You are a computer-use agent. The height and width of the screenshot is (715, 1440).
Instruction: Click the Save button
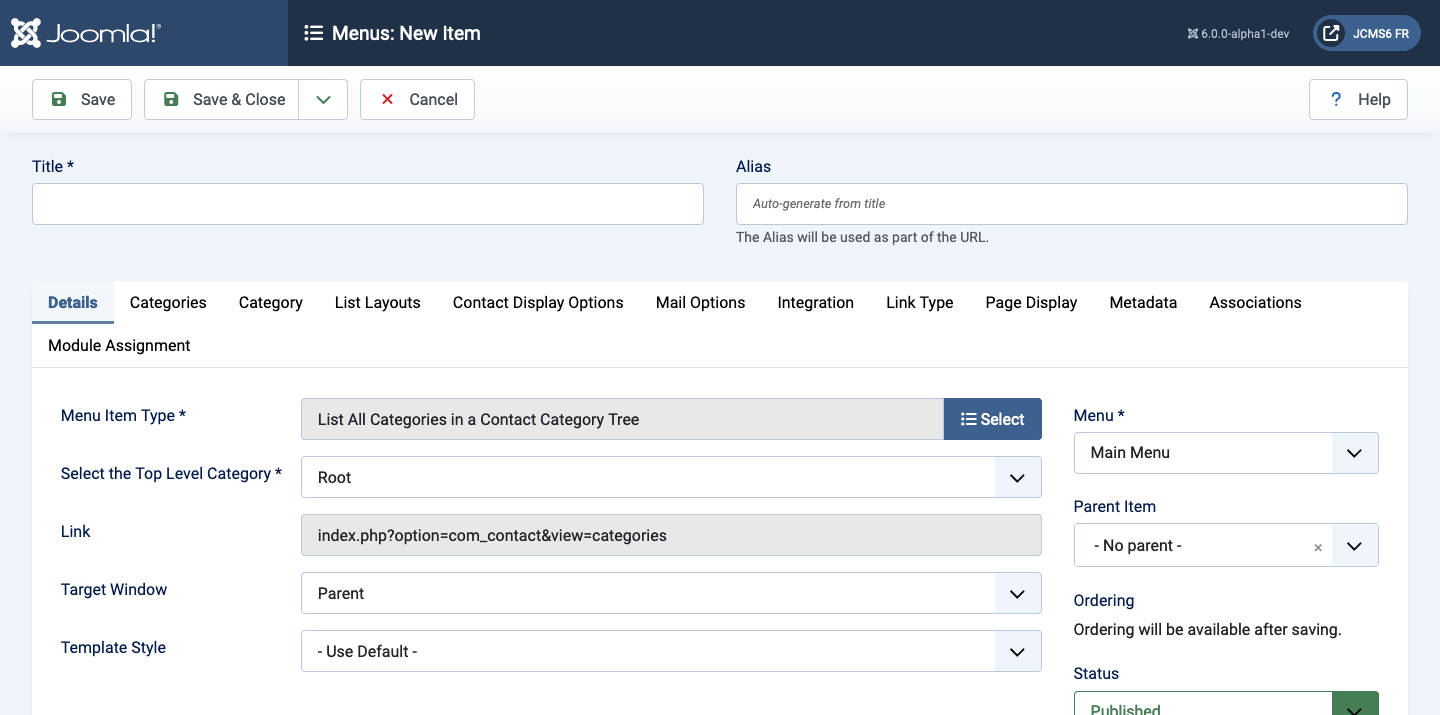pyautogui.click(x=82, y=99)
